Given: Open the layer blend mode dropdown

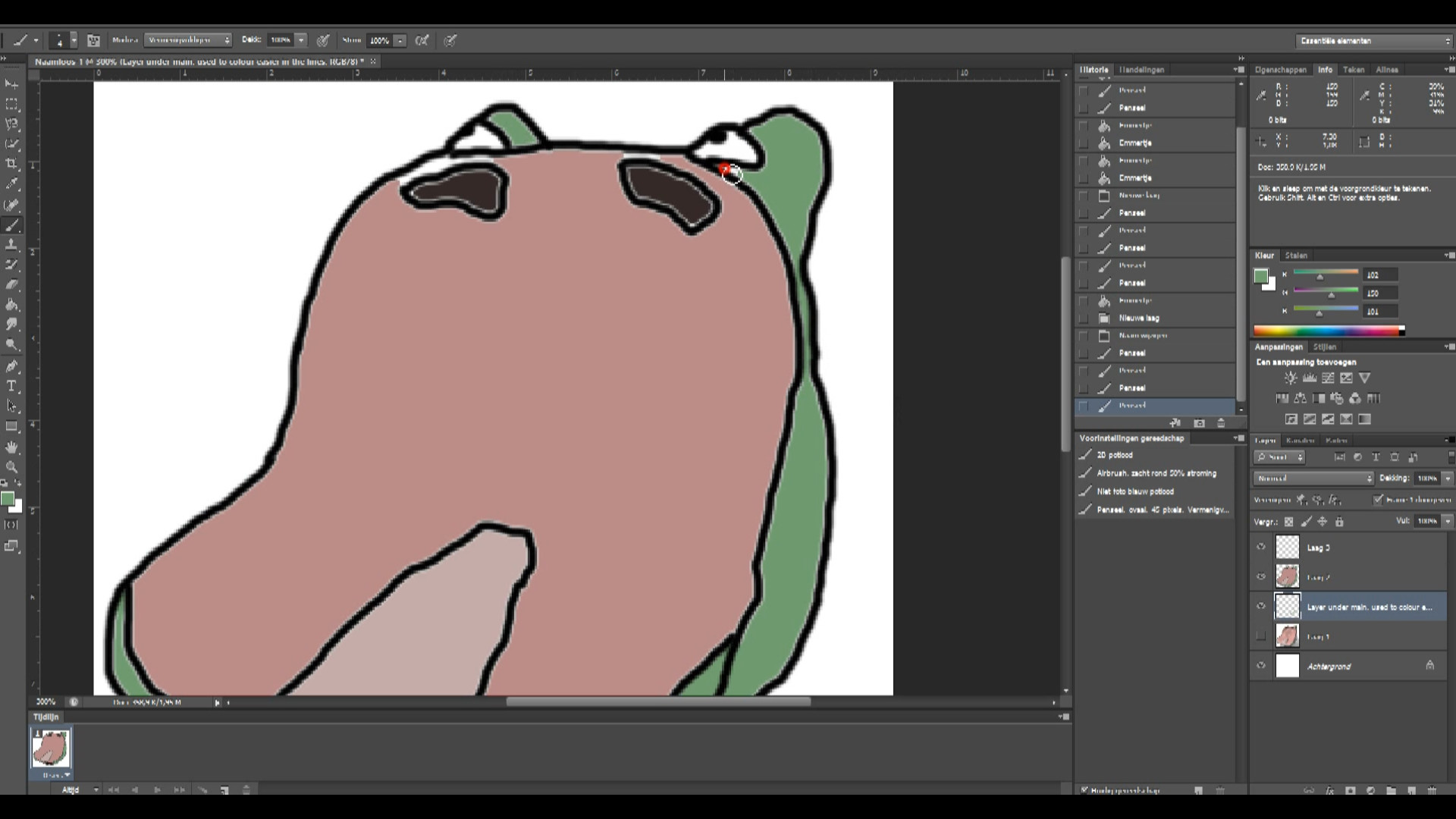Looking at the screenshot, I should tap(1313, 479).
